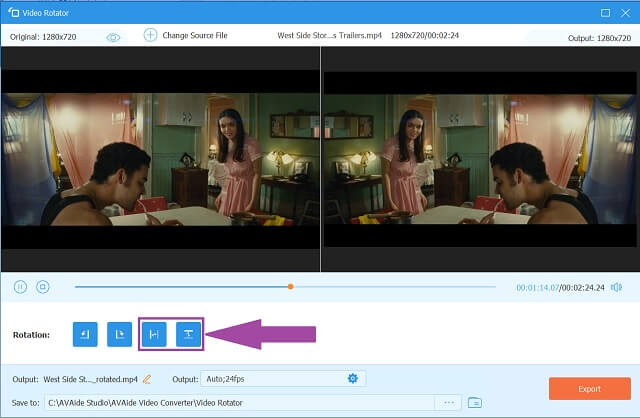
Task: Pause the video playback
Action: pos(20,287)
